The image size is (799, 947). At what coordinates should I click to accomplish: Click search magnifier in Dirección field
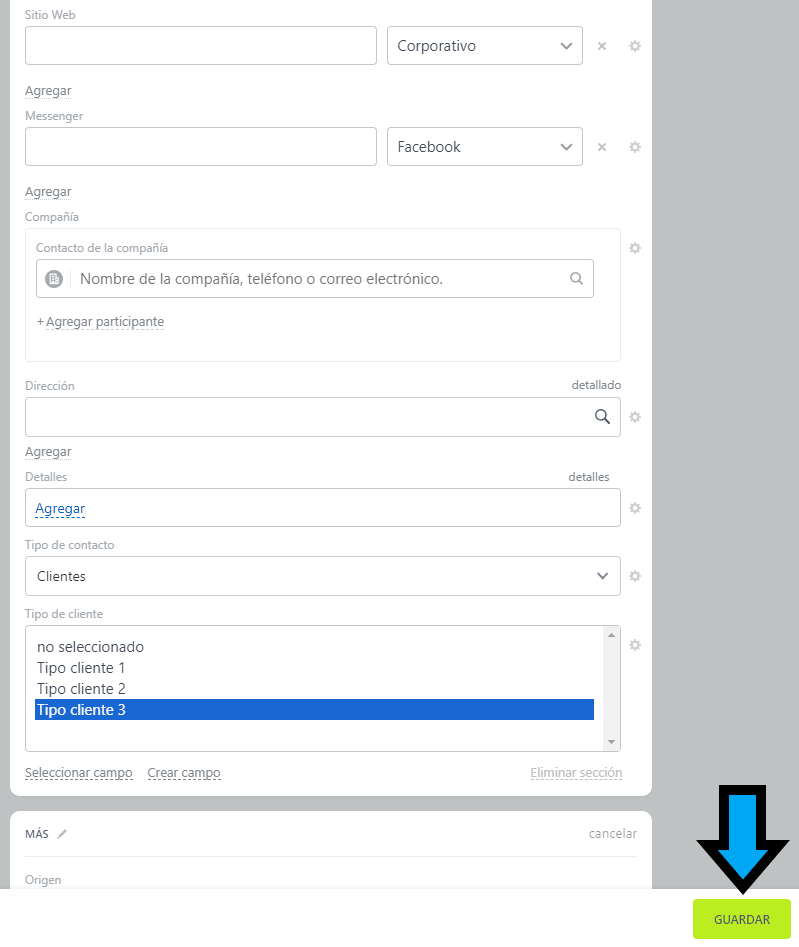tap(602, 417)
